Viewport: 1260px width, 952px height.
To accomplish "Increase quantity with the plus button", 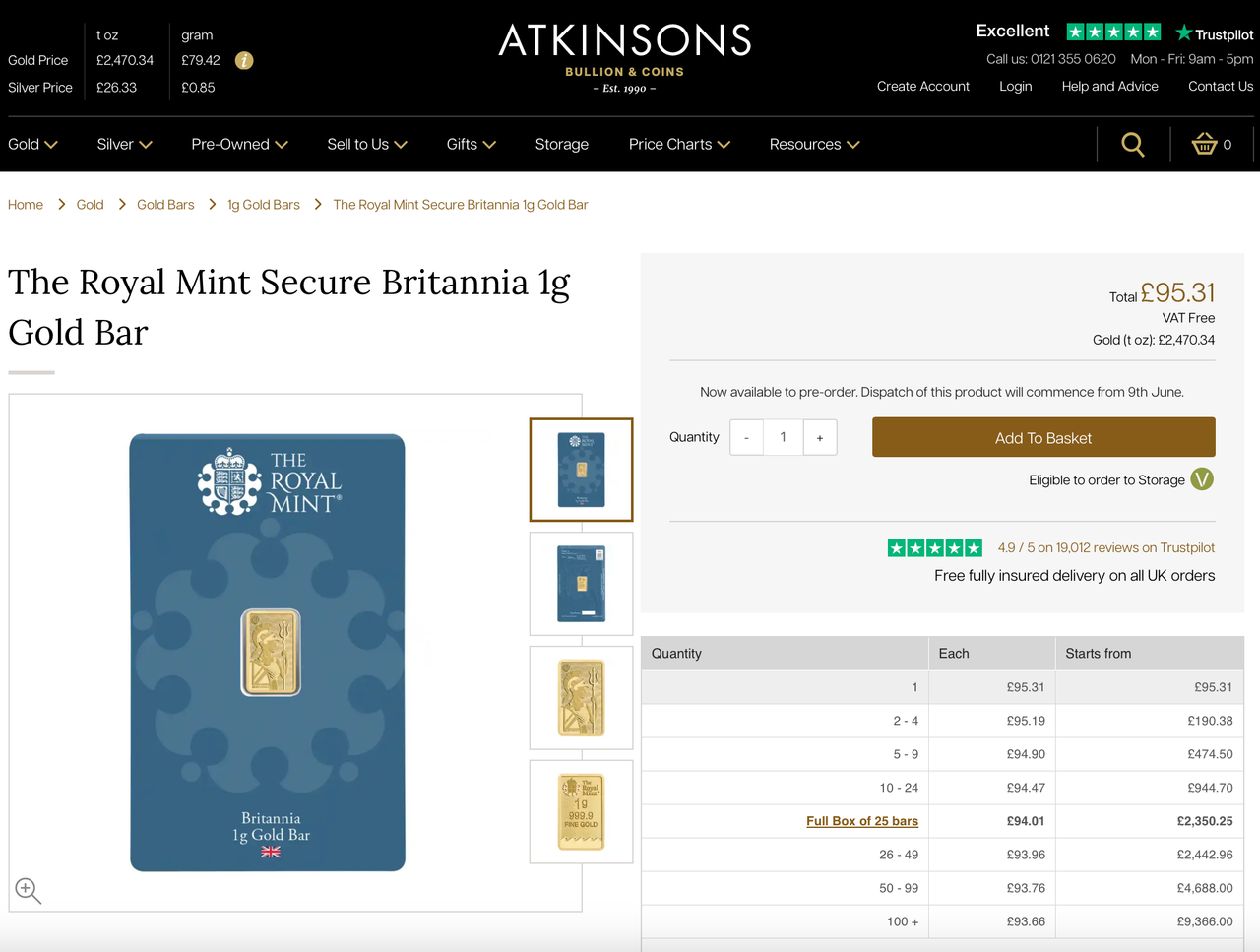I will coord(820,437).
